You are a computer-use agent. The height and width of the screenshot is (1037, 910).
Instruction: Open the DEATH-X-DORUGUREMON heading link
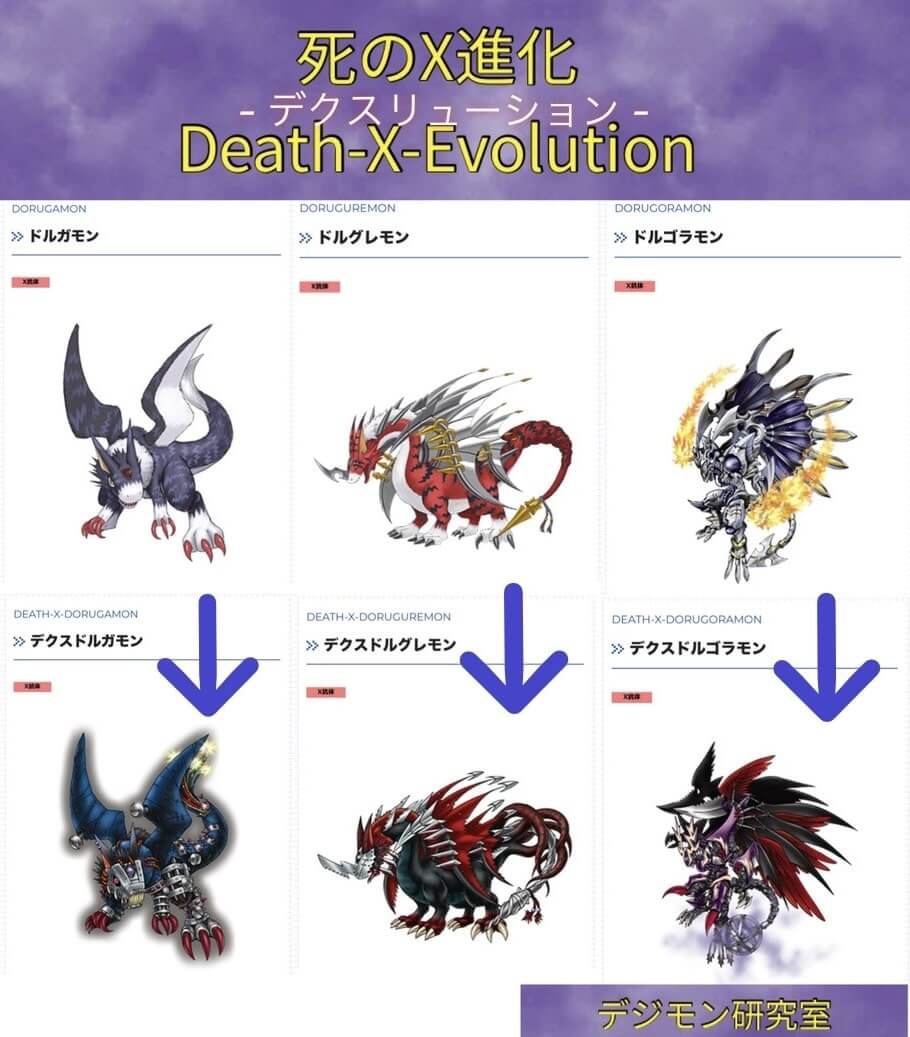(x=378, y=616)
